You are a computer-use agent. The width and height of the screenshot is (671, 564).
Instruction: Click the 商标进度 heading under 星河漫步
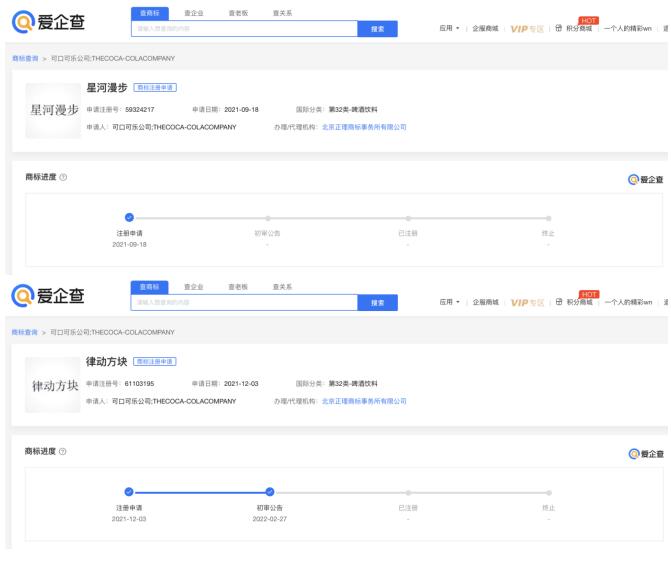(x=41, y=177)
